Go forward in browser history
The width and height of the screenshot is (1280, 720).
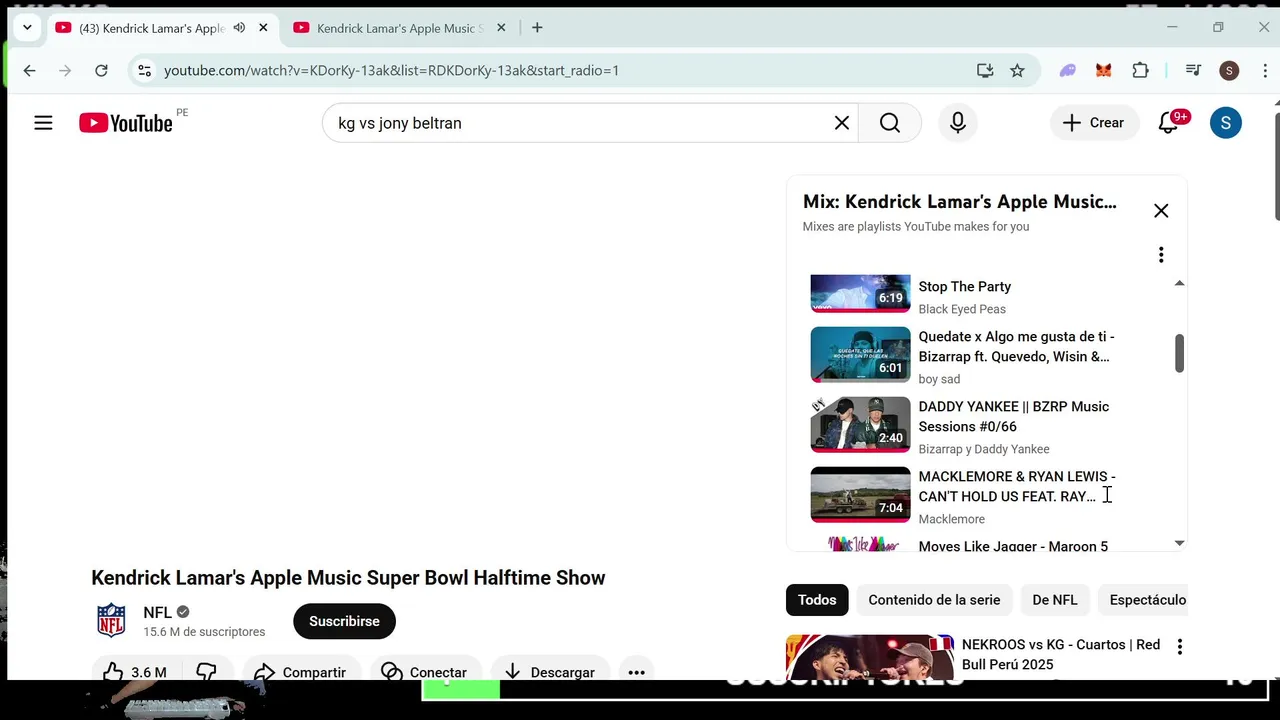65,70
